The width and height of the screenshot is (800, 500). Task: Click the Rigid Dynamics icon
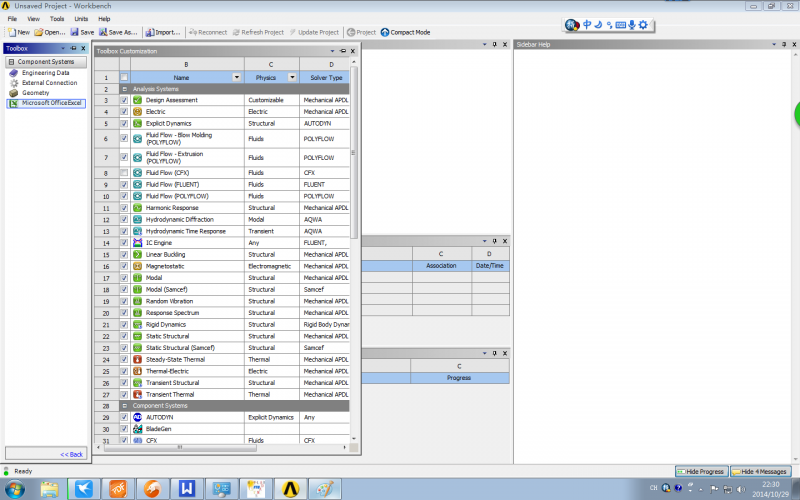pyautogui.click(x=137, y=324)
